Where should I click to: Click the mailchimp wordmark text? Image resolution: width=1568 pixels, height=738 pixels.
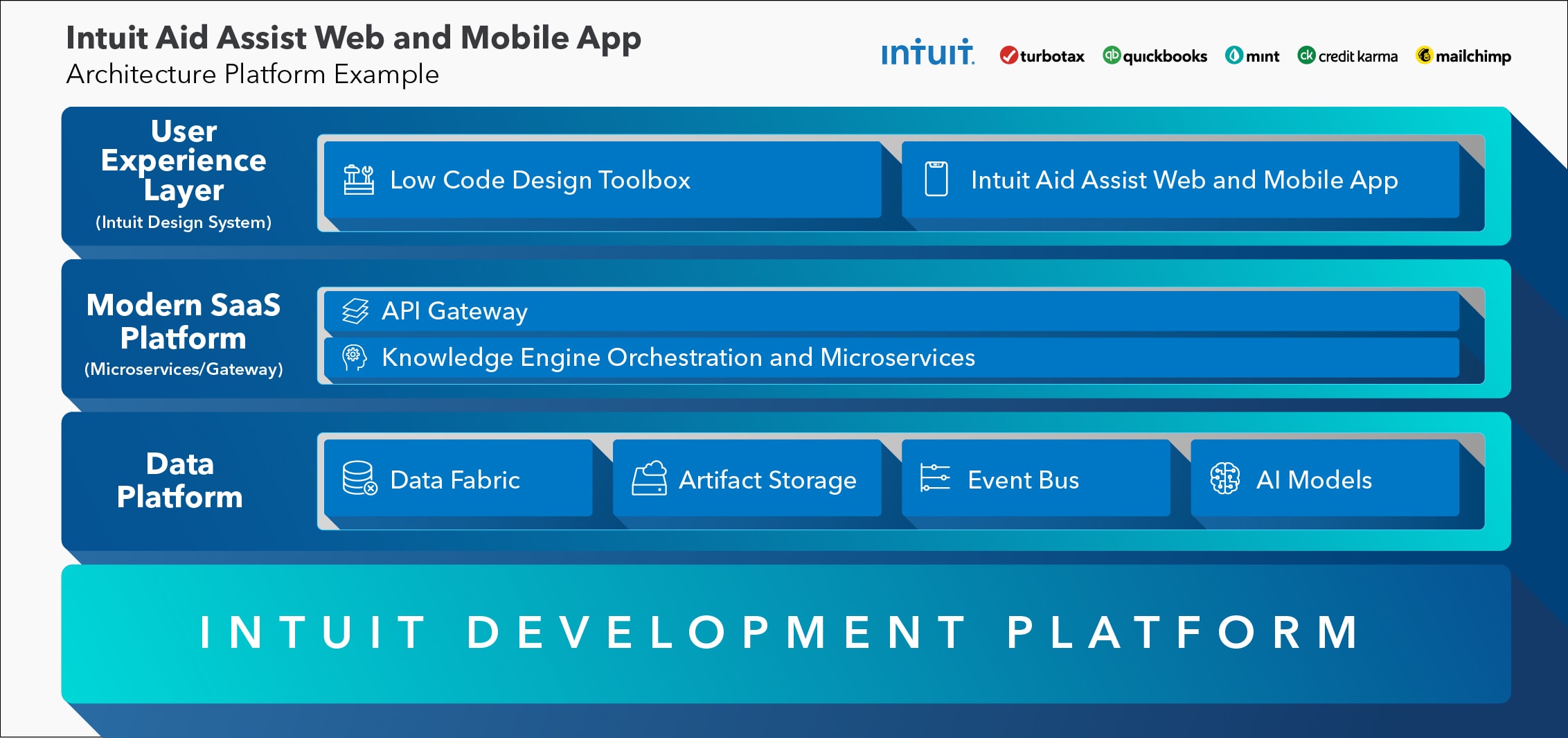(x=1473, y=56)
